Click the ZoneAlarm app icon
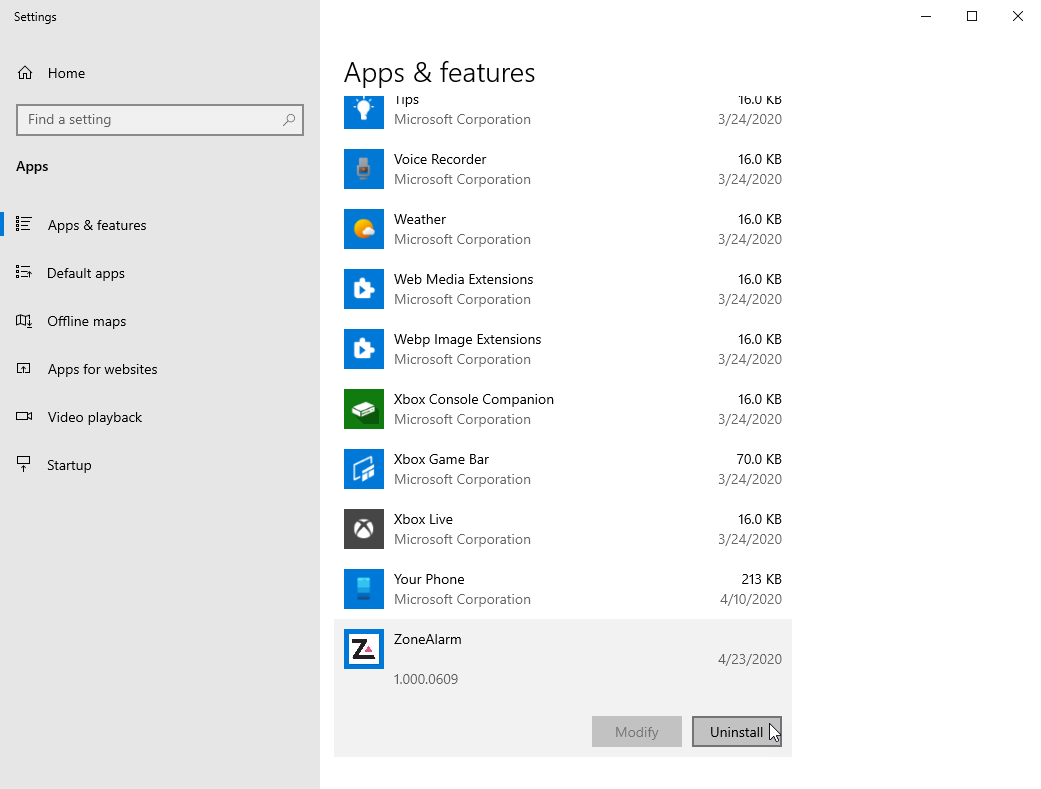The height and width of the screenshot is (789, 1041). coord(364,649)
